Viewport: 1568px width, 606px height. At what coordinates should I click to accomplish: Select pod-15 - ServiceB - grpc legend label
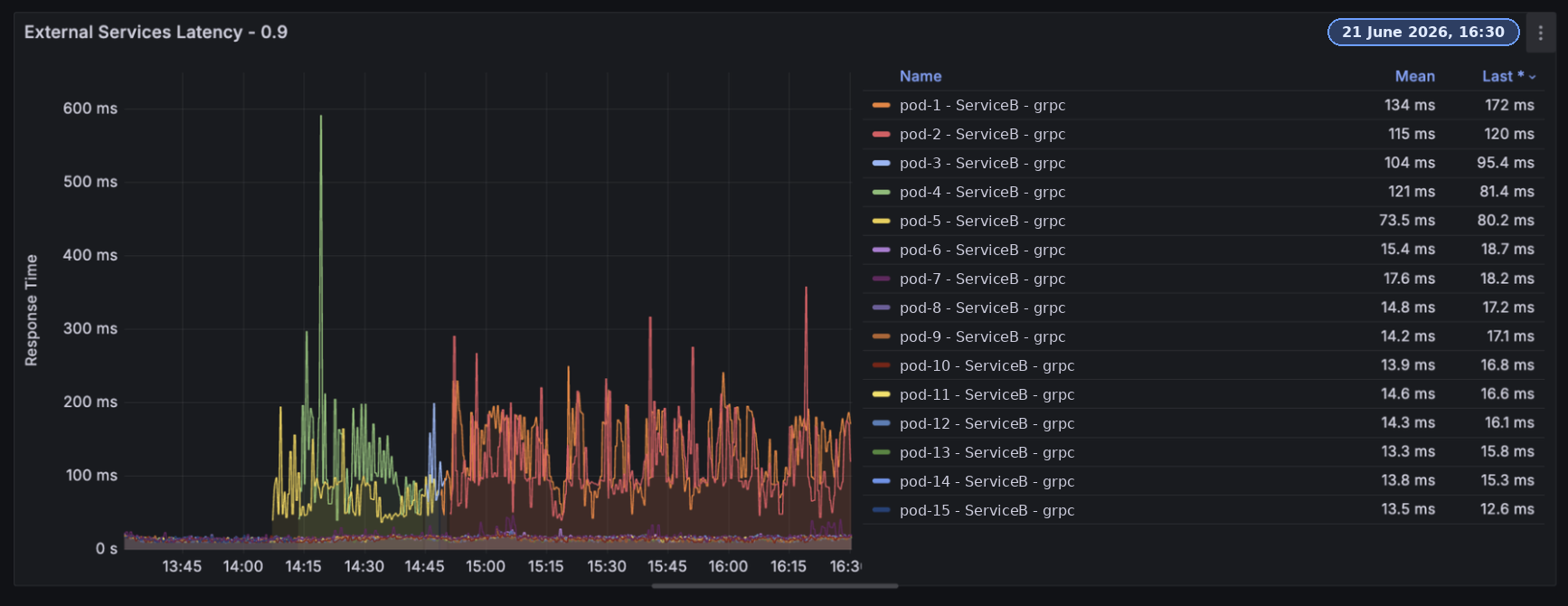pos(987,511)
